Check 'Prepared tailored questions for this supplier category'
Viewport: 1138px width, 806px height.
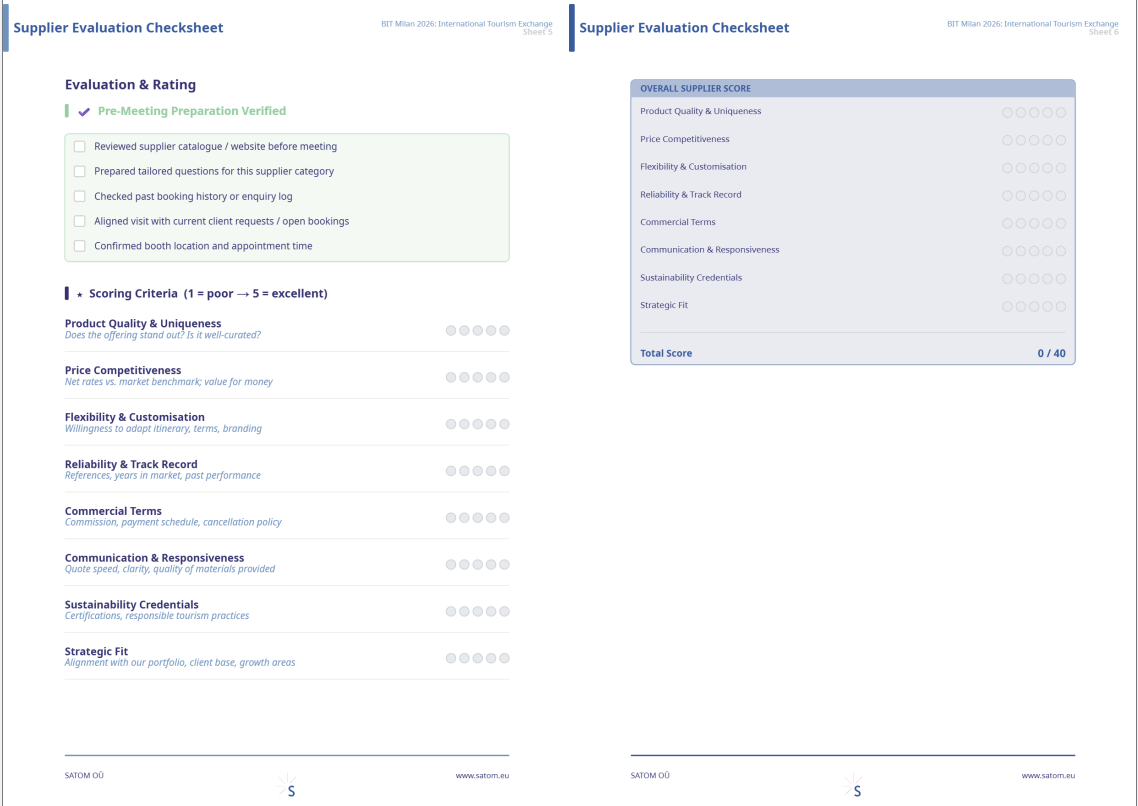click(x=80, y=171)
